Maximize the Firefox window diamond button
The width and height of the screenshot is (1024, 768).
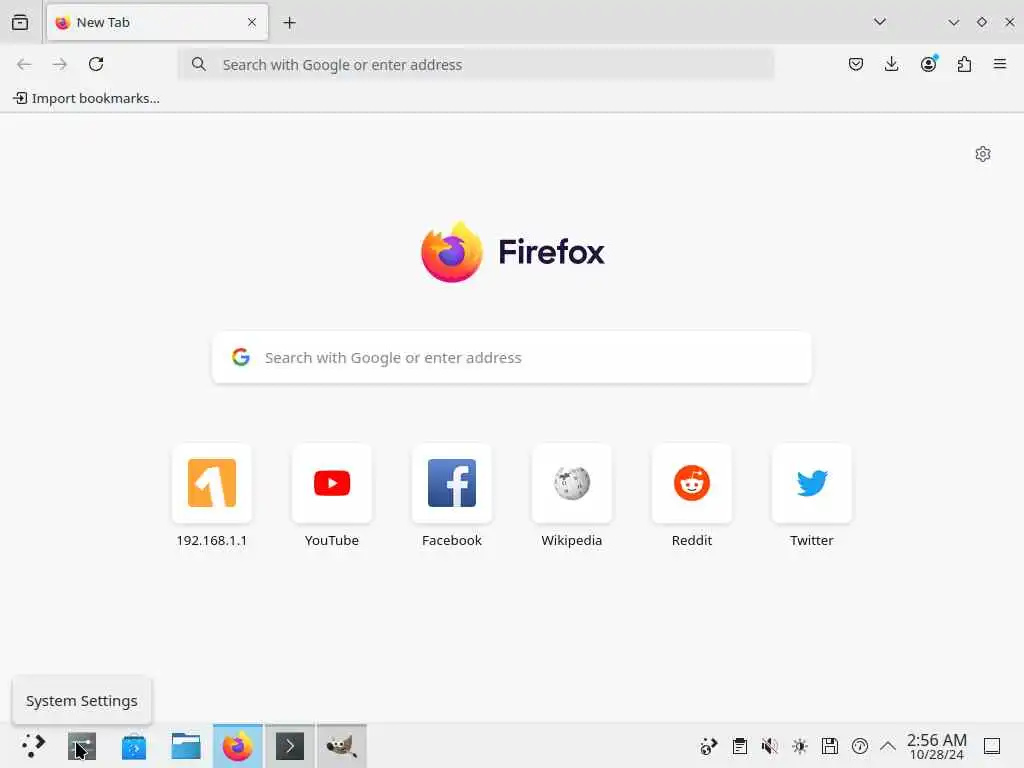pos(982,22)
